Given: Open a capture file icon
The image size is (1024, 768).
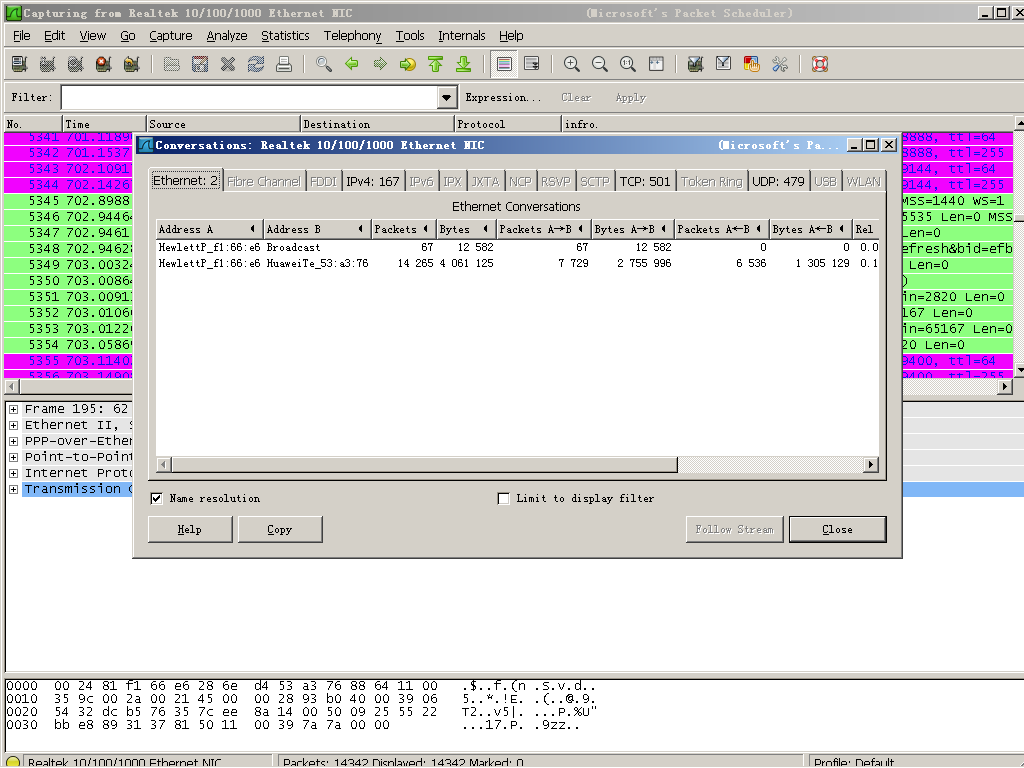Looking at the screenshot, I should 172,64.
